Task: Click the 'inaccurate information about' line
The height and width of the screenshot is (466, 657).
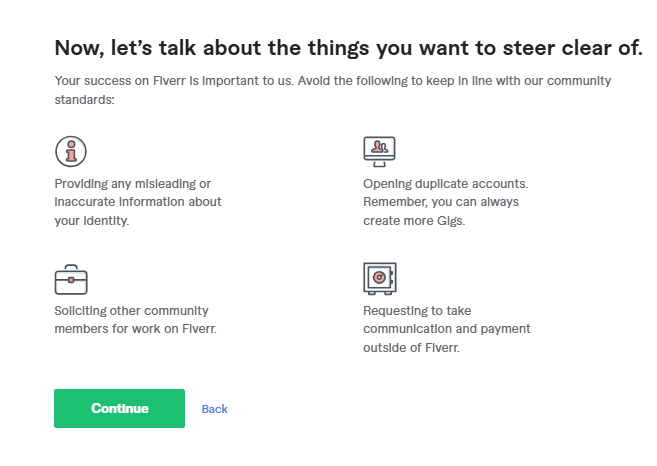Action: (138, 202)
